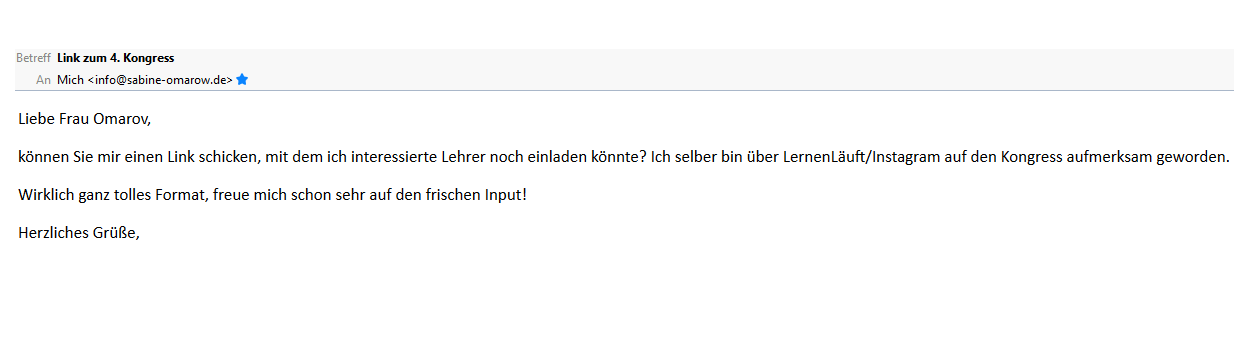The width and height of the screenshot is (1234, 361).
Task: Click the blue star next to the recipient address
Action: point(242,79)
